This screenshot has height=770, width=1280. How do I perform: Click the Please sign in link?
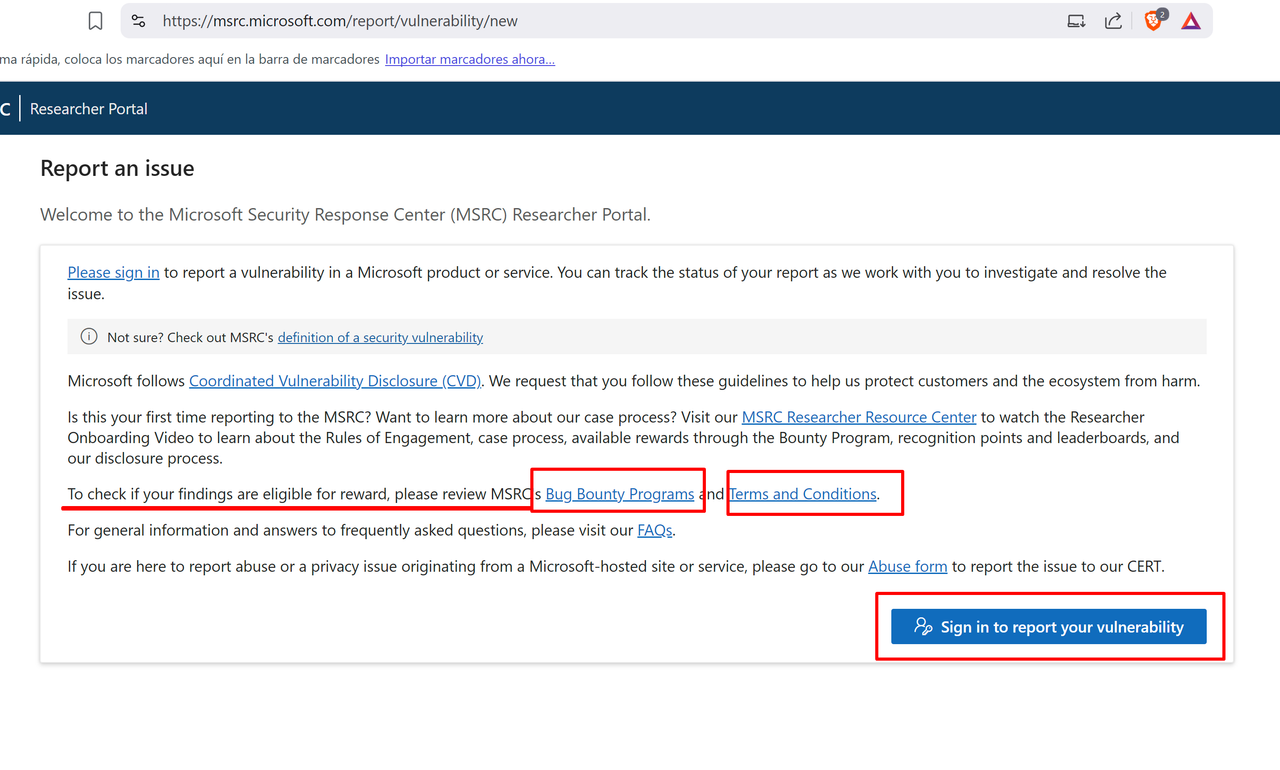(113, 272)
